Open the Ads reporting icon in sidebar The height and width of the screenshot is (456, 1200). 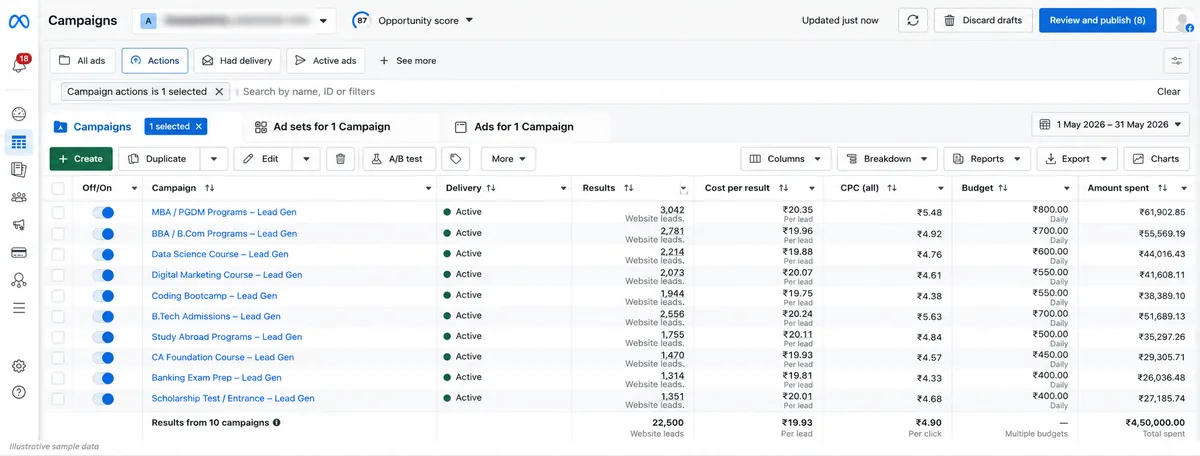pyautogui.click(x=18, y=170)
